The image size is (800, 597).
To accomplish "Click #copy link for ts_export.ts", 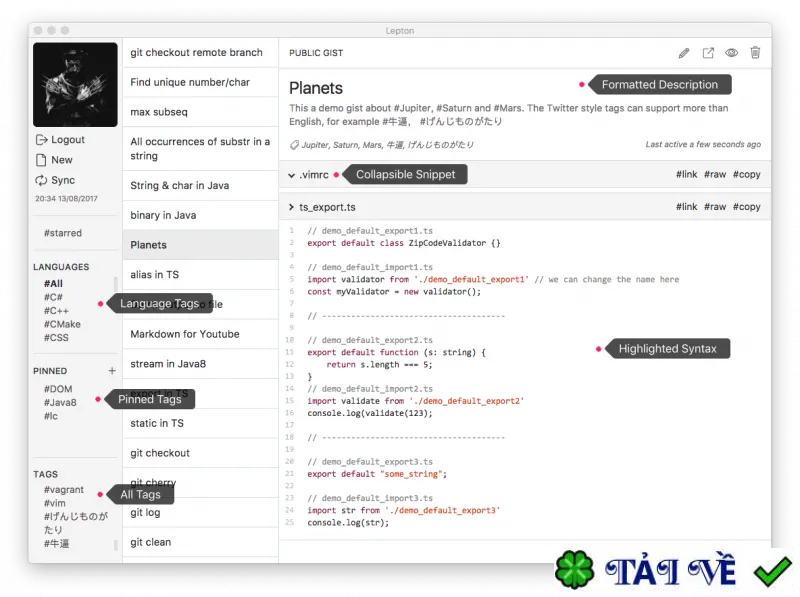I will point(746,207).
